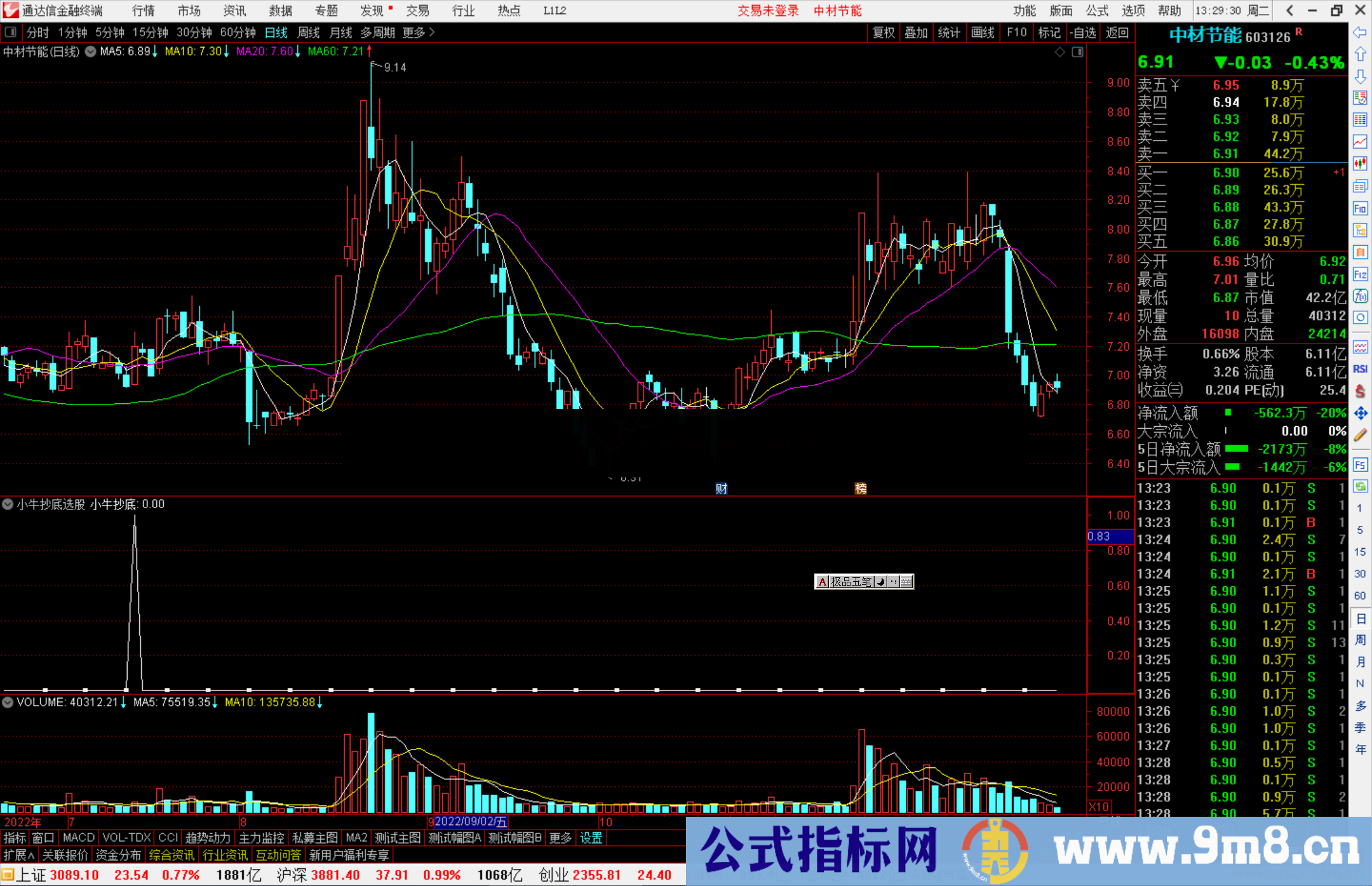Image resolution: width=1372 pixels, height=886 pixels.
Task: Click the red S arrow sidebar icon
Action: coord(1360,391)
